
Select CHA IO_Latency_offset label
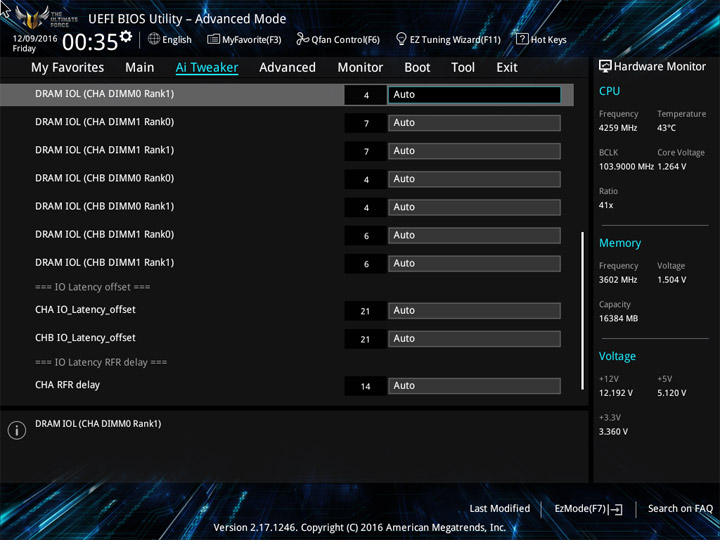pos(85,310)
